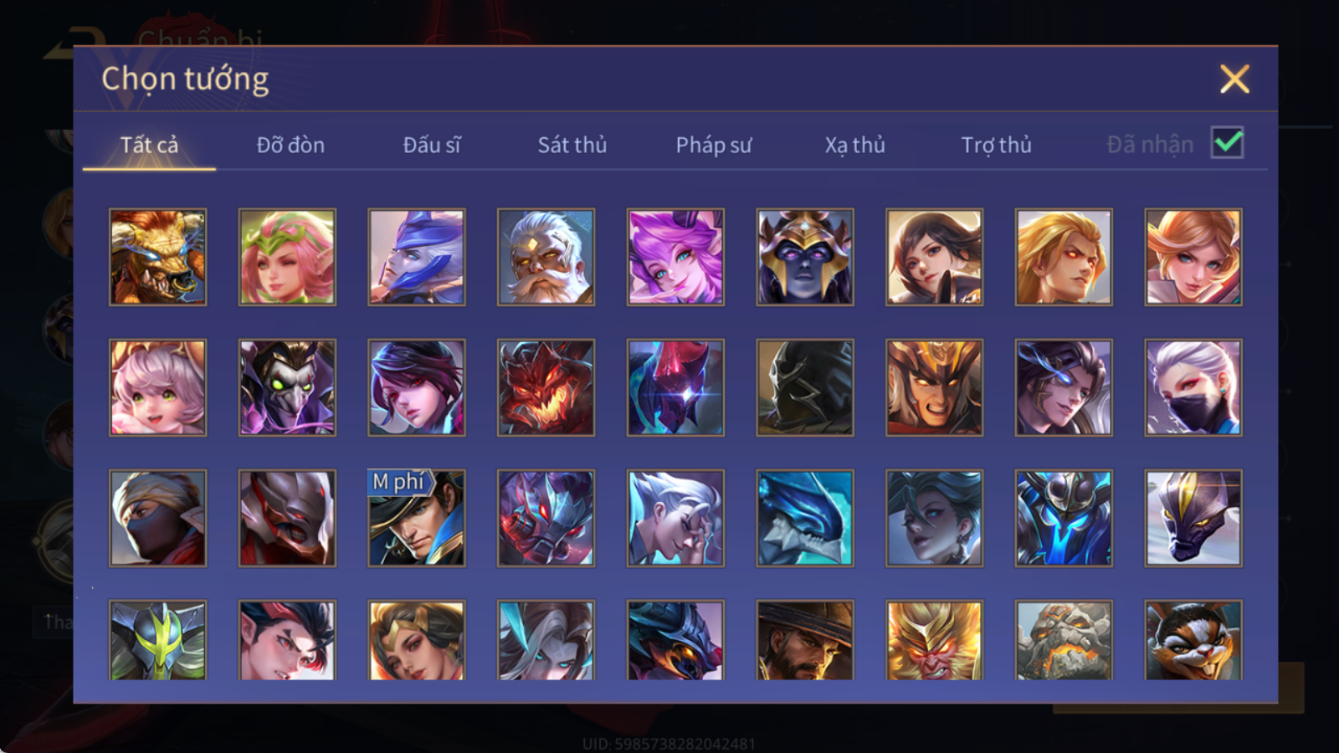The width and height of the screenshot is (1339, 753).
Task: Open the "Sát thủ" tab
Action: 572,145
